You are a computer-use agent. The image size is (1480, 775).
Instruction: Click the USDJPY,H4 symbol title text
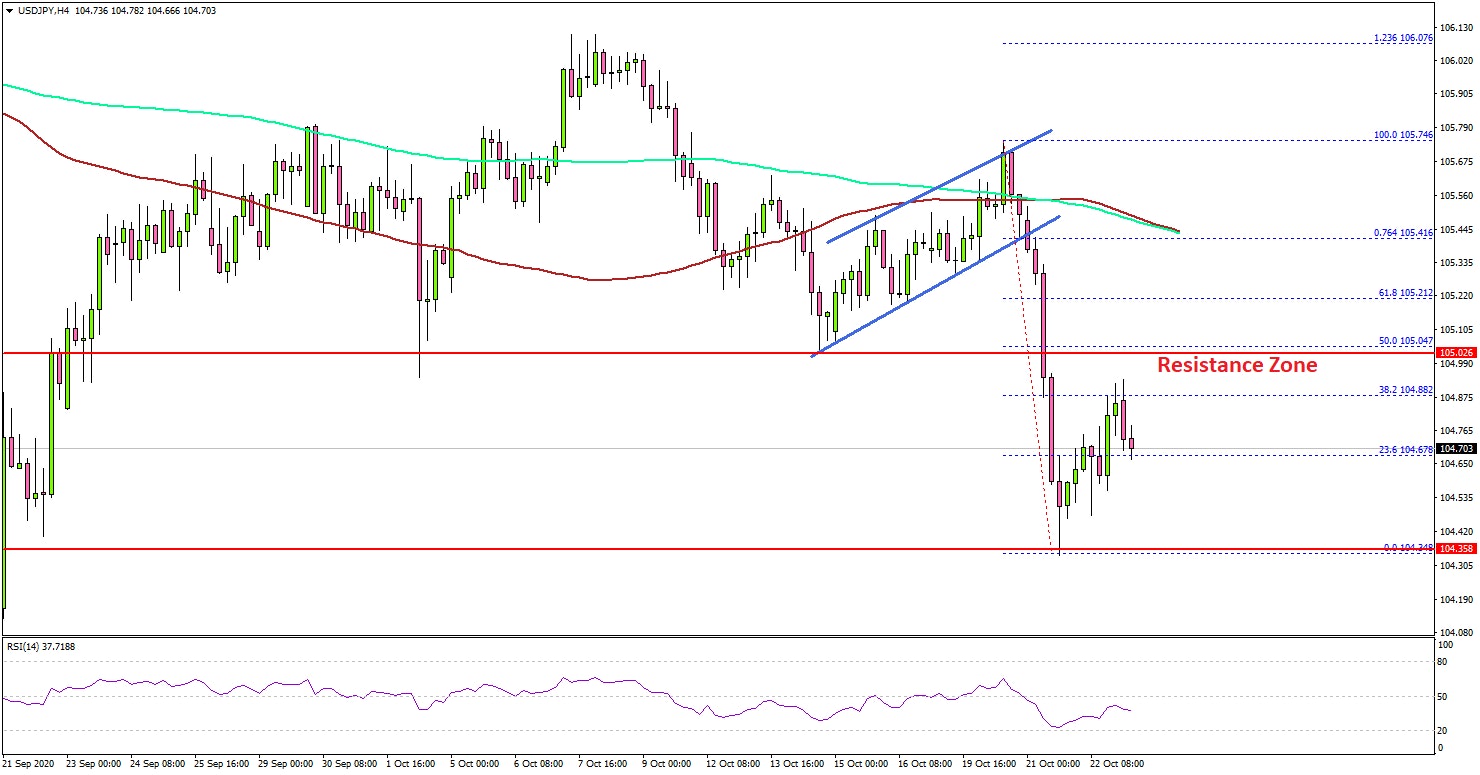(x=46, y=10)
